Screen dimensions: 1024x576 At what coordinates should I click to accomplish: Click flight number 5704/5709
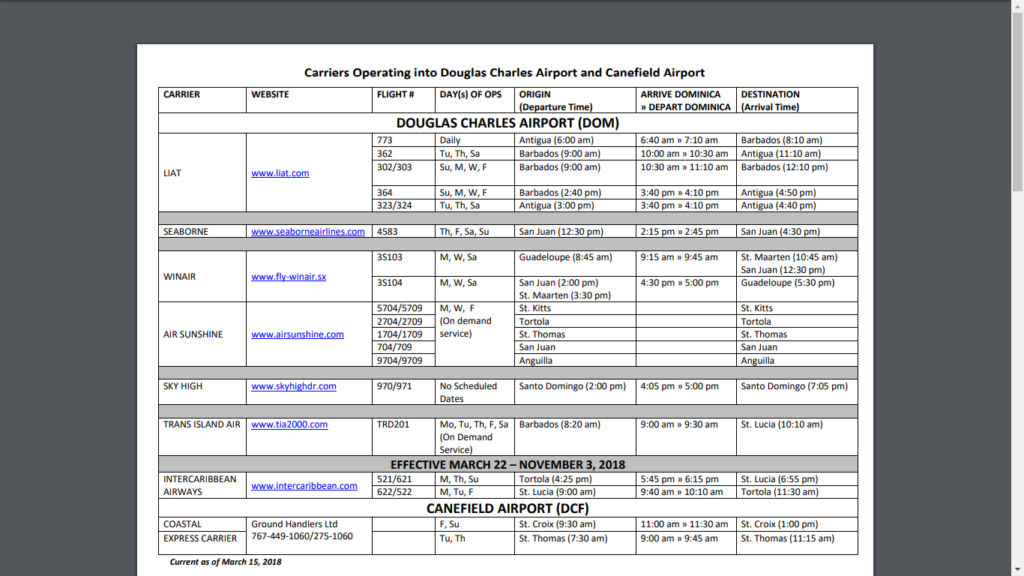click(400, 308)
